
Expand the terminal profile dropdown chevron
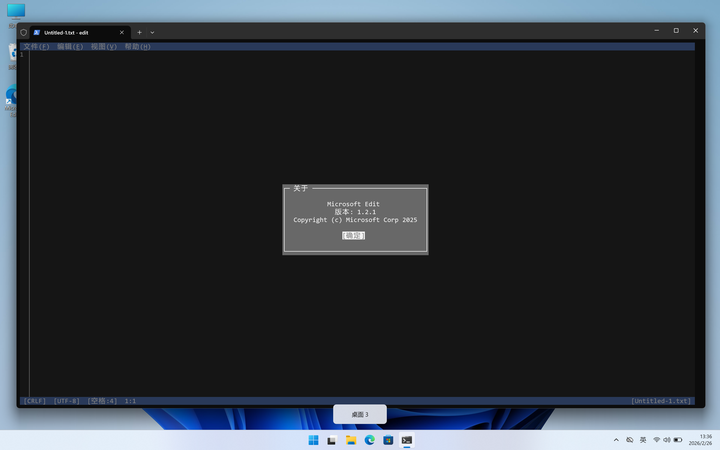pyautogui.click(x=152, y=33)
